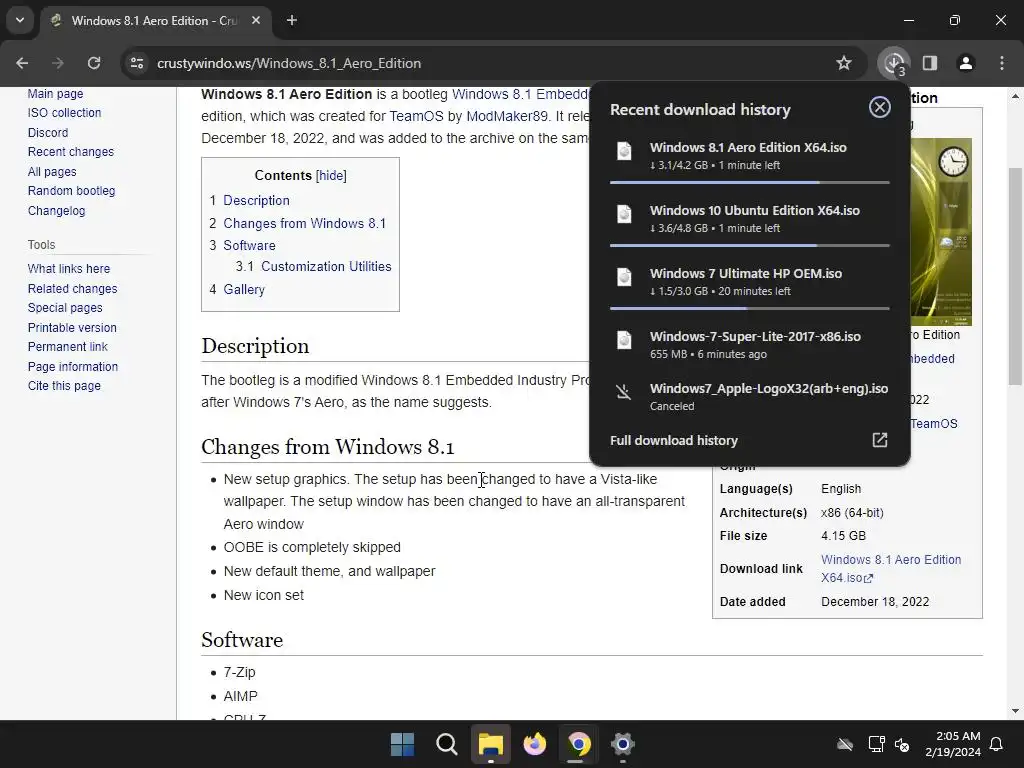Image resolution: width=1024 pixels, height=768 pixels.
Task: Open the Chrome profile avatar icon
Action: (x=966, y=63)
